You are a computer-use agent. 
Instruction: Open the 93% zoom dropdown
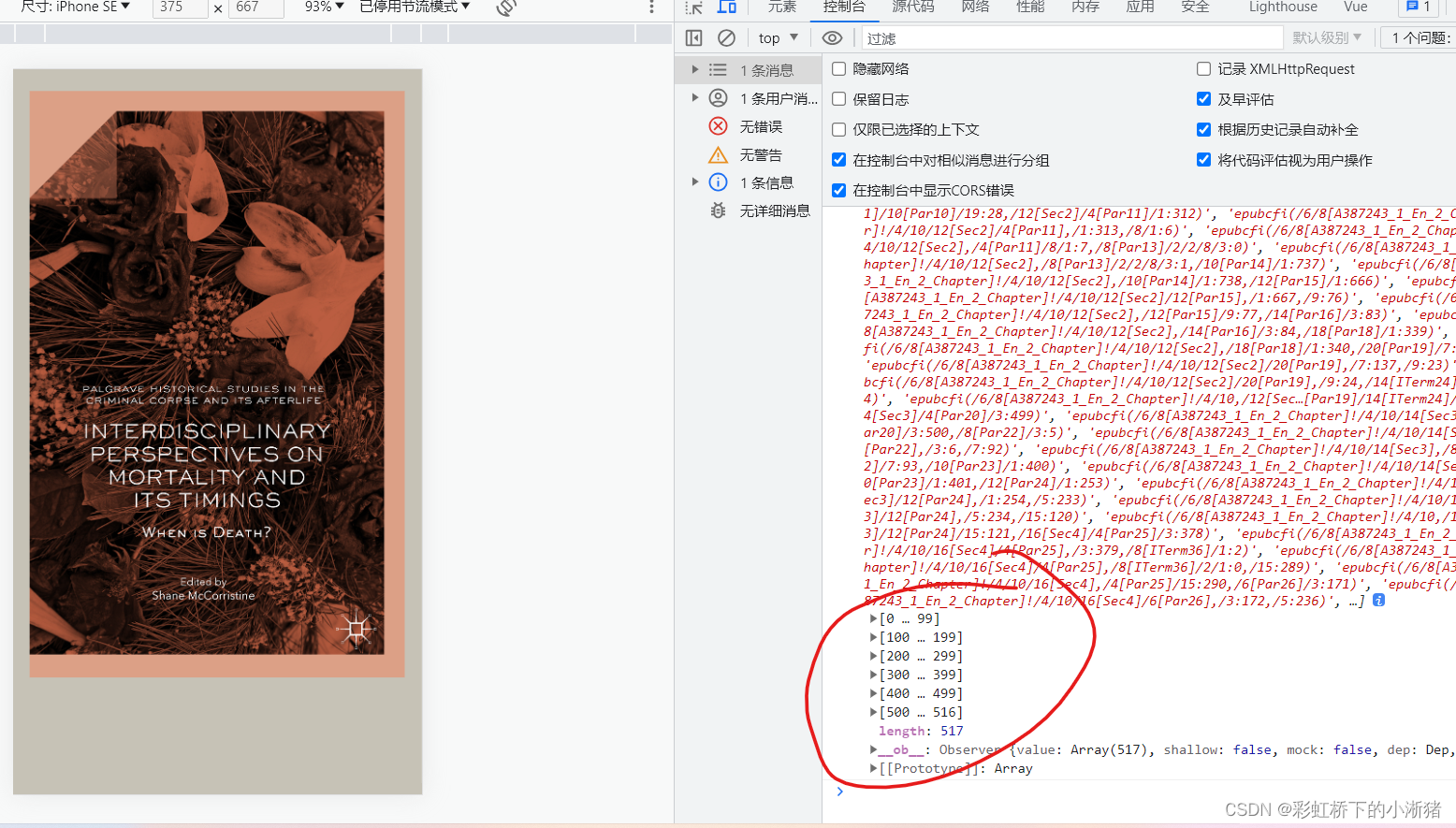pyautogui.click(x=324, y=7)
